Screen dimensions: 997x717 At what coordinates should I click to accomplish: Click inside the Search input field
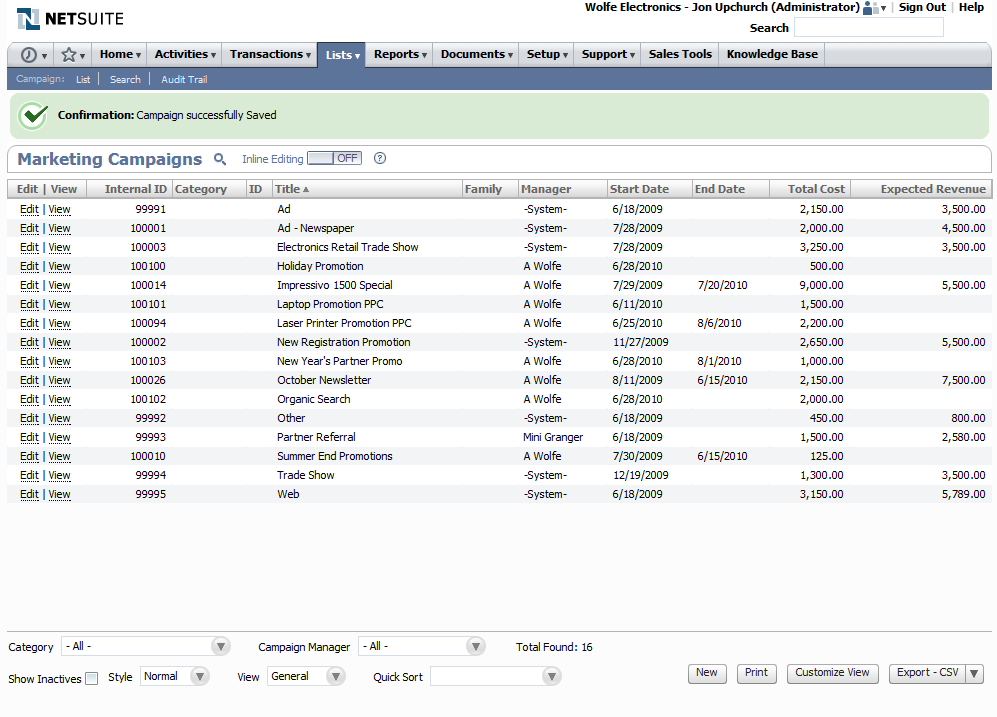[x=868, y=27]
